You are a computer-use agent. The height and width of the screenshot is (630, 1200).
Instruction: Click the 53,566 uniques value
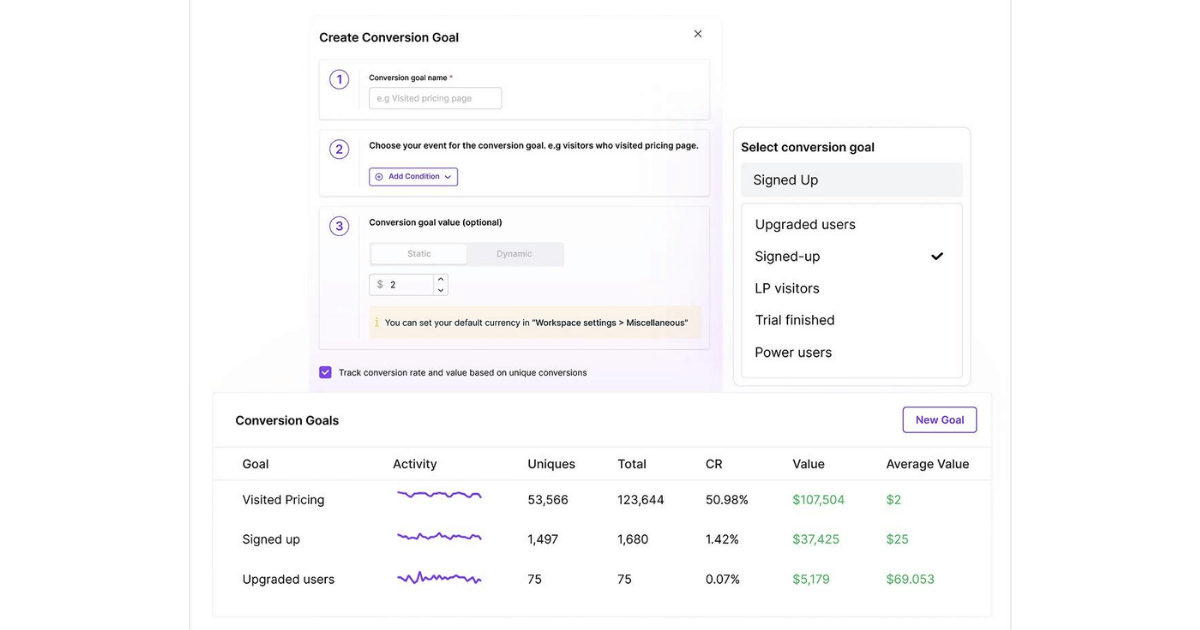548,500
